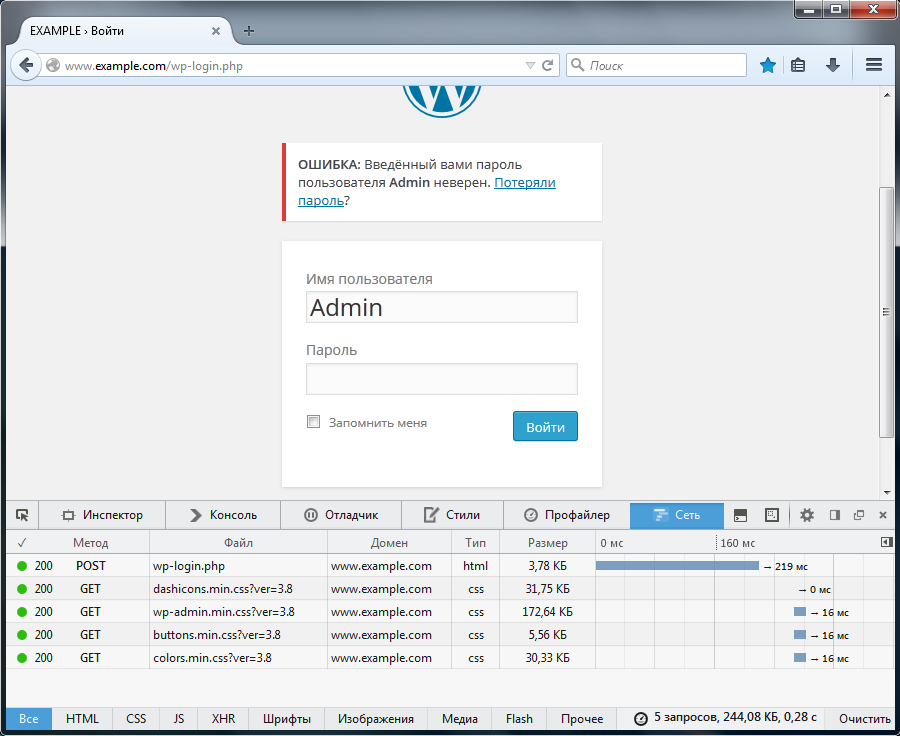
Task: Switch to the Консоль tab
Action: click(x=223, y=515)
